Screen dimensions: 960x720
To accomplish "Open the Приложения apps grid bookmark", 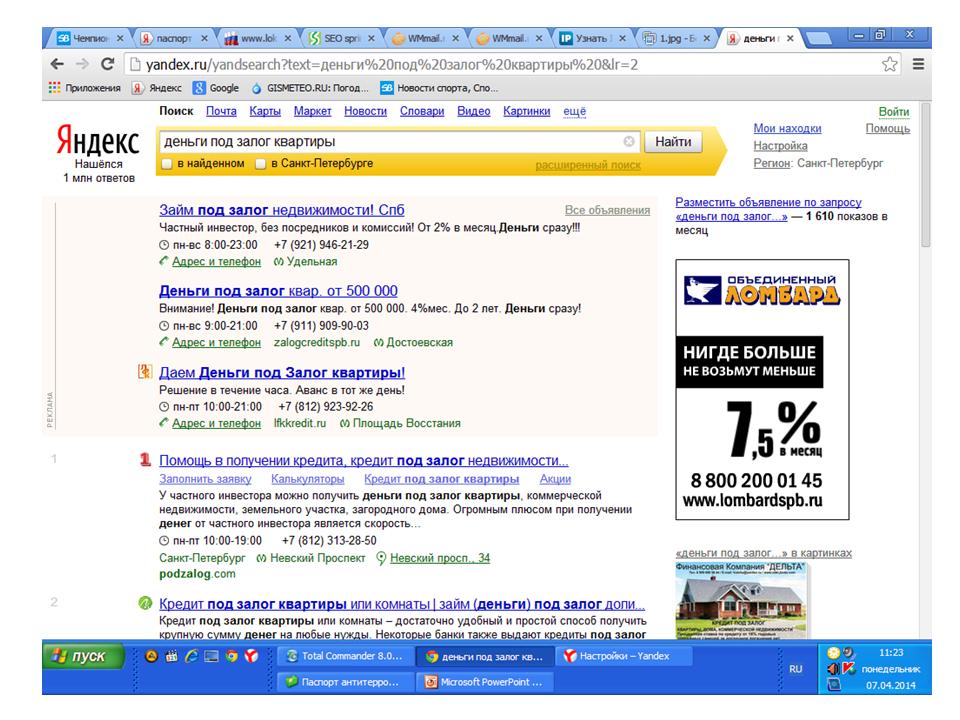I will tap(84, 88).
